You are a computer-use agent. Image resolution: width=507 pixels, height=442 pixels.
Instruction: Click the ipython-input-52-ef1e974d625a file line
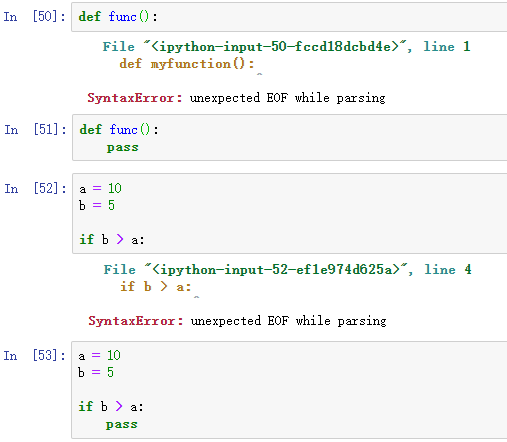pos(287,269)
